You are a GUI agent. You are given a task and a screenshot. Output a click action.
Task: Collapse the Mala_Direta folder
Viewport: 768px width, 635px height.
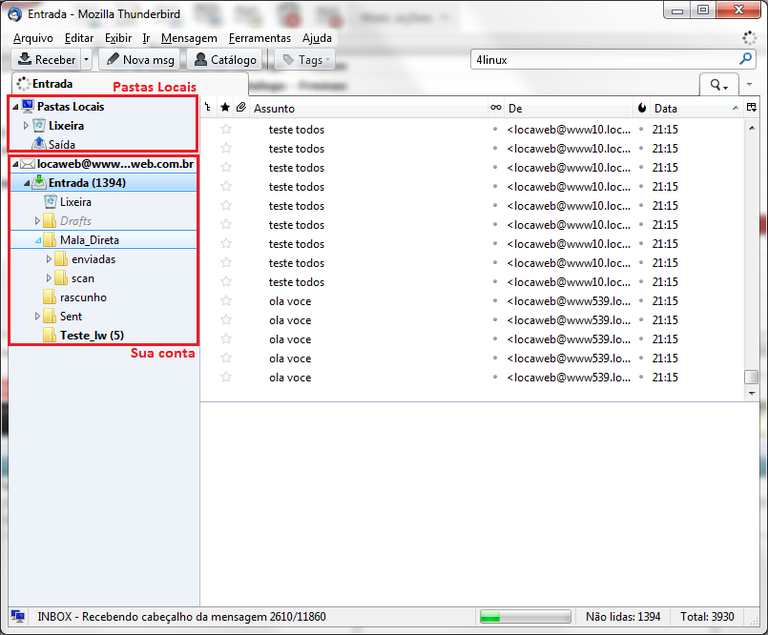coord(38,241)
